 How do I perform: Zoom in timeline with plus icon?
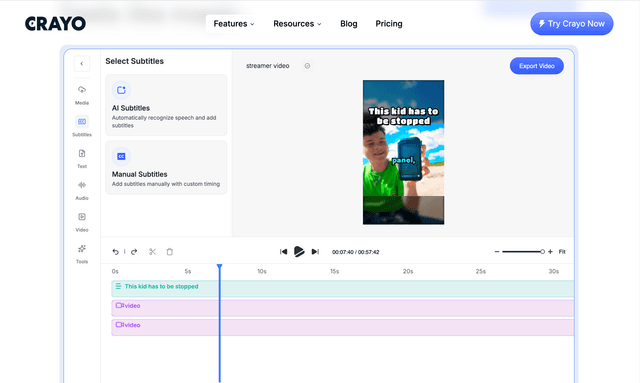tap(550, 252)
